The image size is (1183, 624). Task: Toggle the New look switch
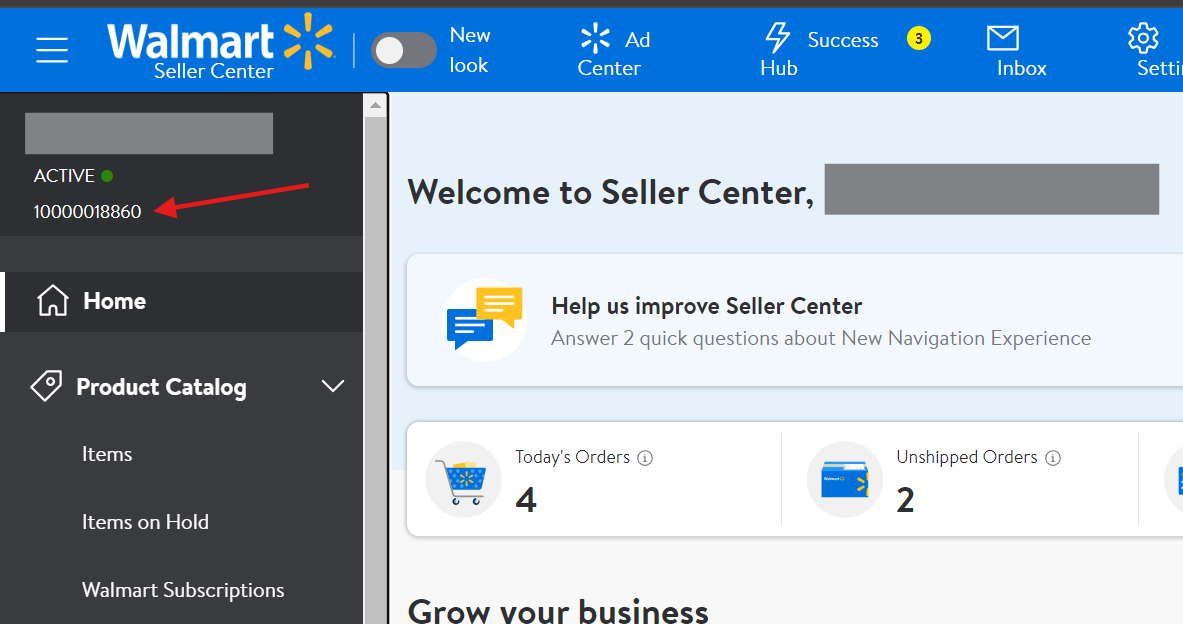coord(404,50)
